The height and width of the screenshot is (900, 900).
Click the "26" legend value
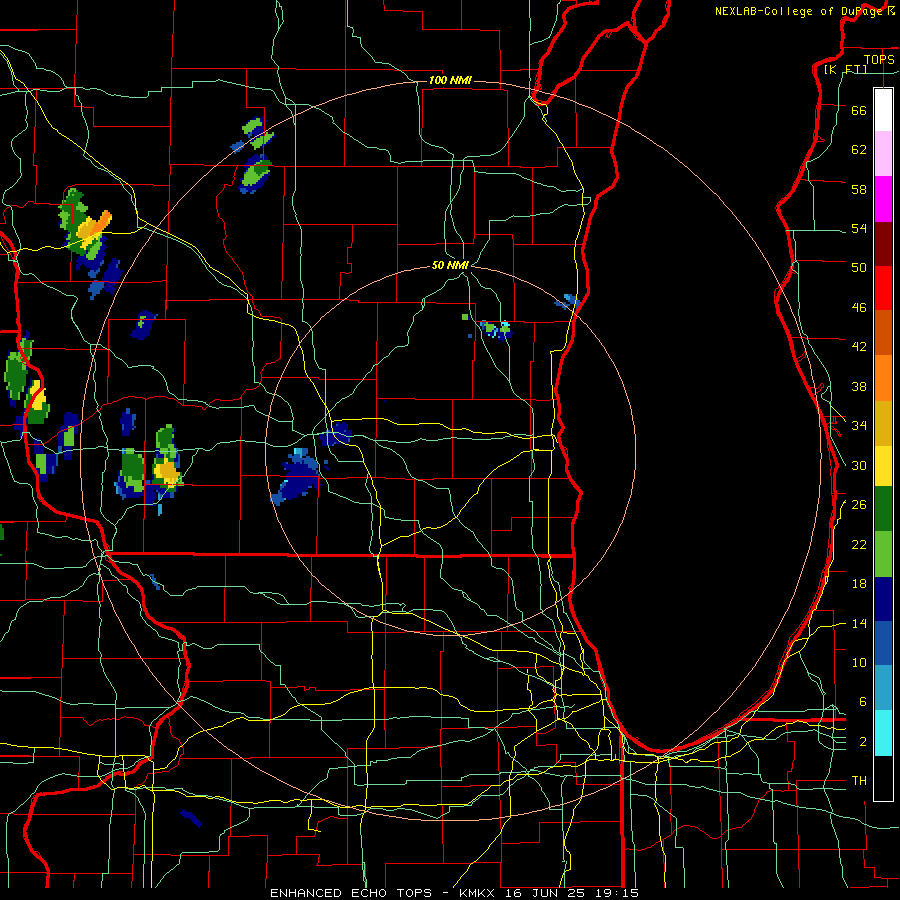tap(859, 505)
